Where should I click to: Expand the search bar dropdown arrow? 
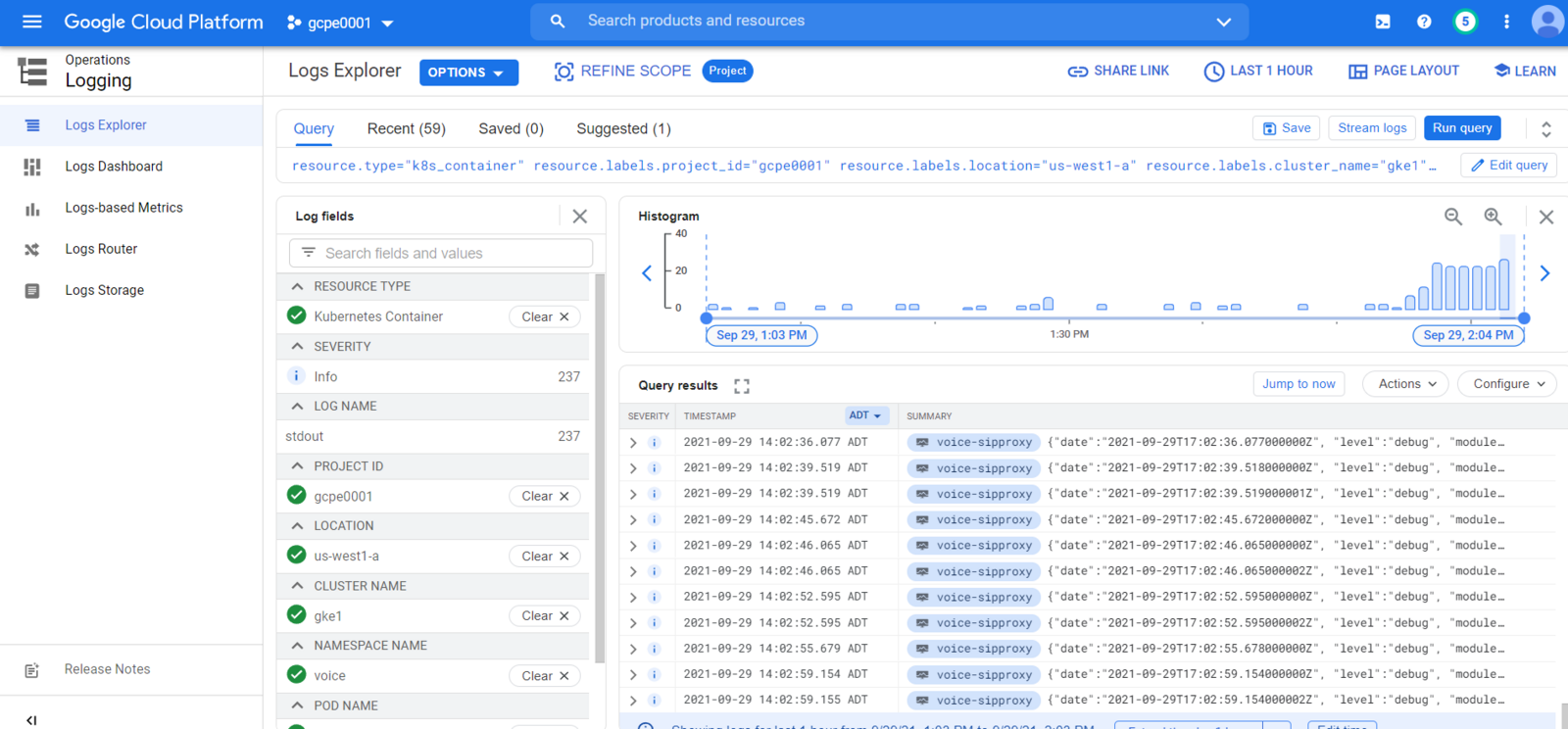(x=1224, y=22)
